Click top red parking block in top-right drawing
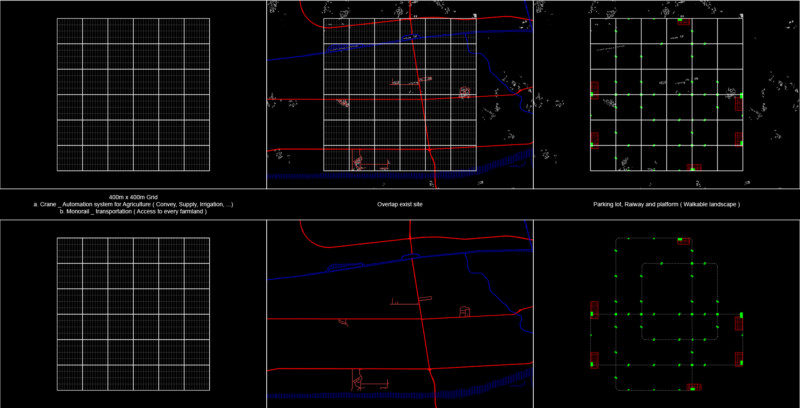This screenshot has width=800, height=408. pos(685,19)
